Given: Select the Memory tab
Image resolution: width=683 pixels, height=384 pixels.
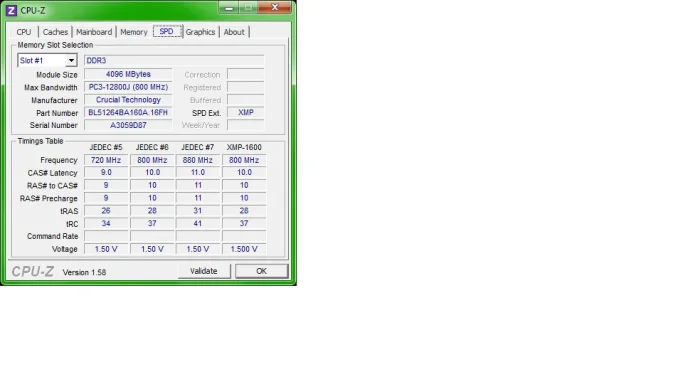Looking at the screenshot, I should click(x=134, y=32).
